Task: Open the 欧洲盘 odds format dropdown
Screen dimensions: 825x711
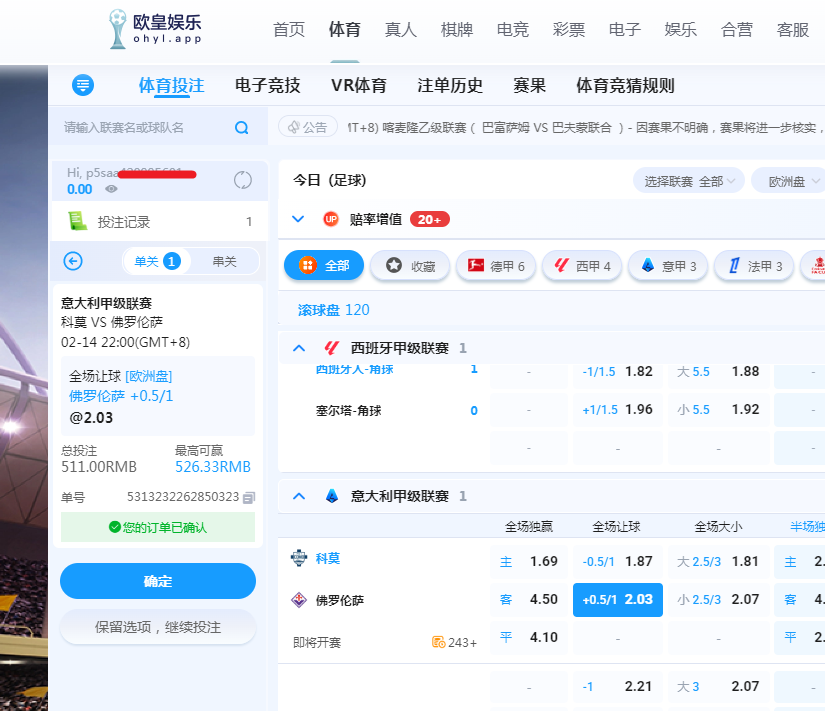Action: click(x=789, y=181)
